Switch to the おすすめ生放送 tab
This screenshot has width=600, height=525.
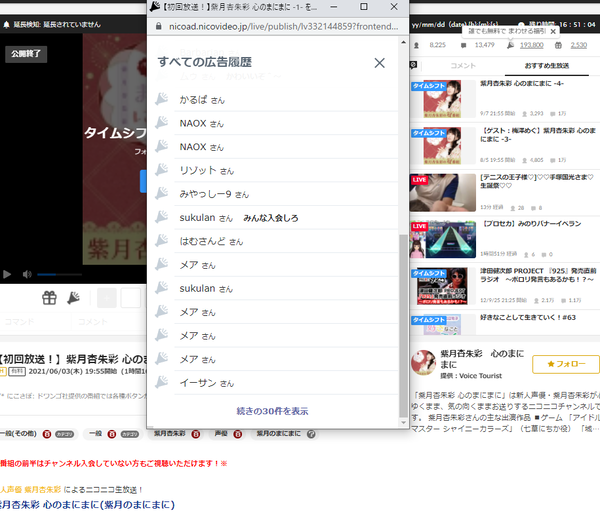(x=547, y=66)
